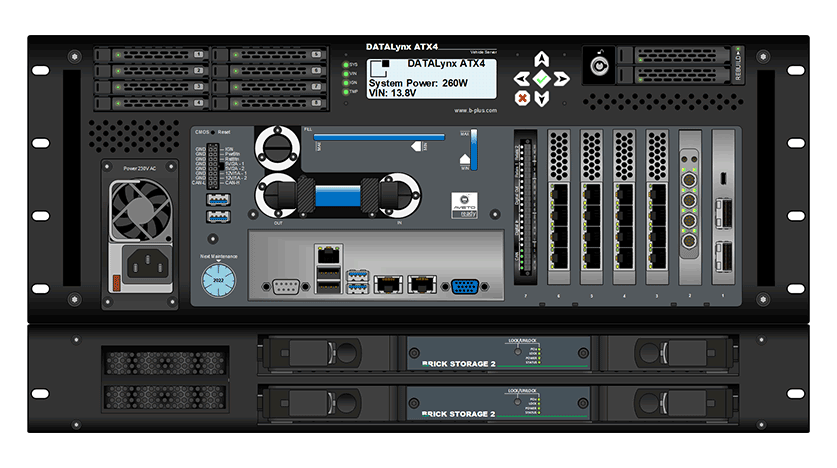
Task: Select the coax connector card in slot 2
Action: (690, 207)
